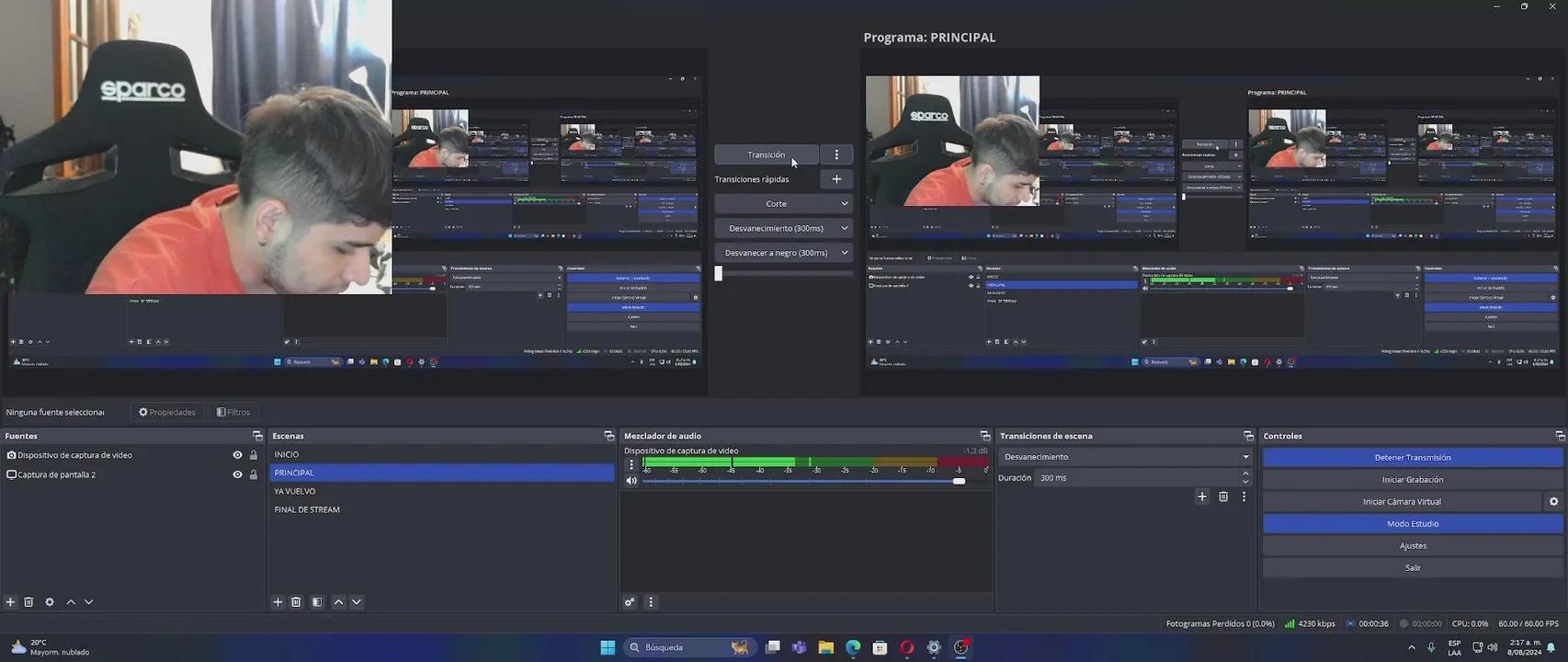Open Filtros for the source
This screenshot has width=1568, height=662.
233,412
